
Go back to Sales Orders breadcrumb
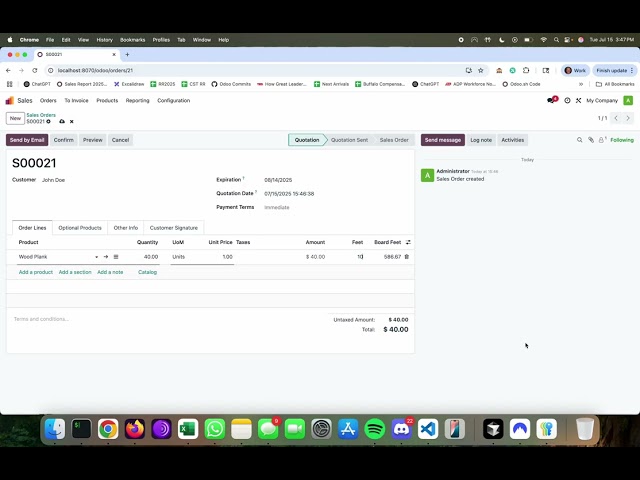pos(41,115)
